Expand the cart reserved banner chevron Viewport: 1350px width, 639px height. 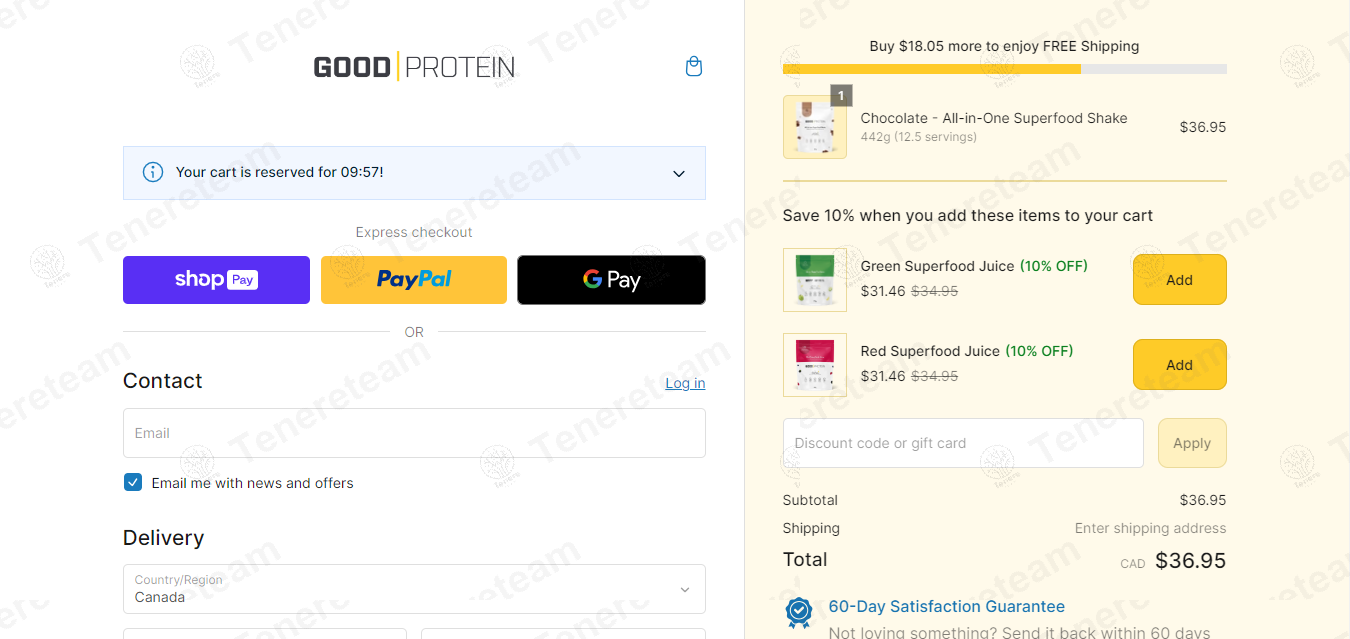[x=679, y=173]
